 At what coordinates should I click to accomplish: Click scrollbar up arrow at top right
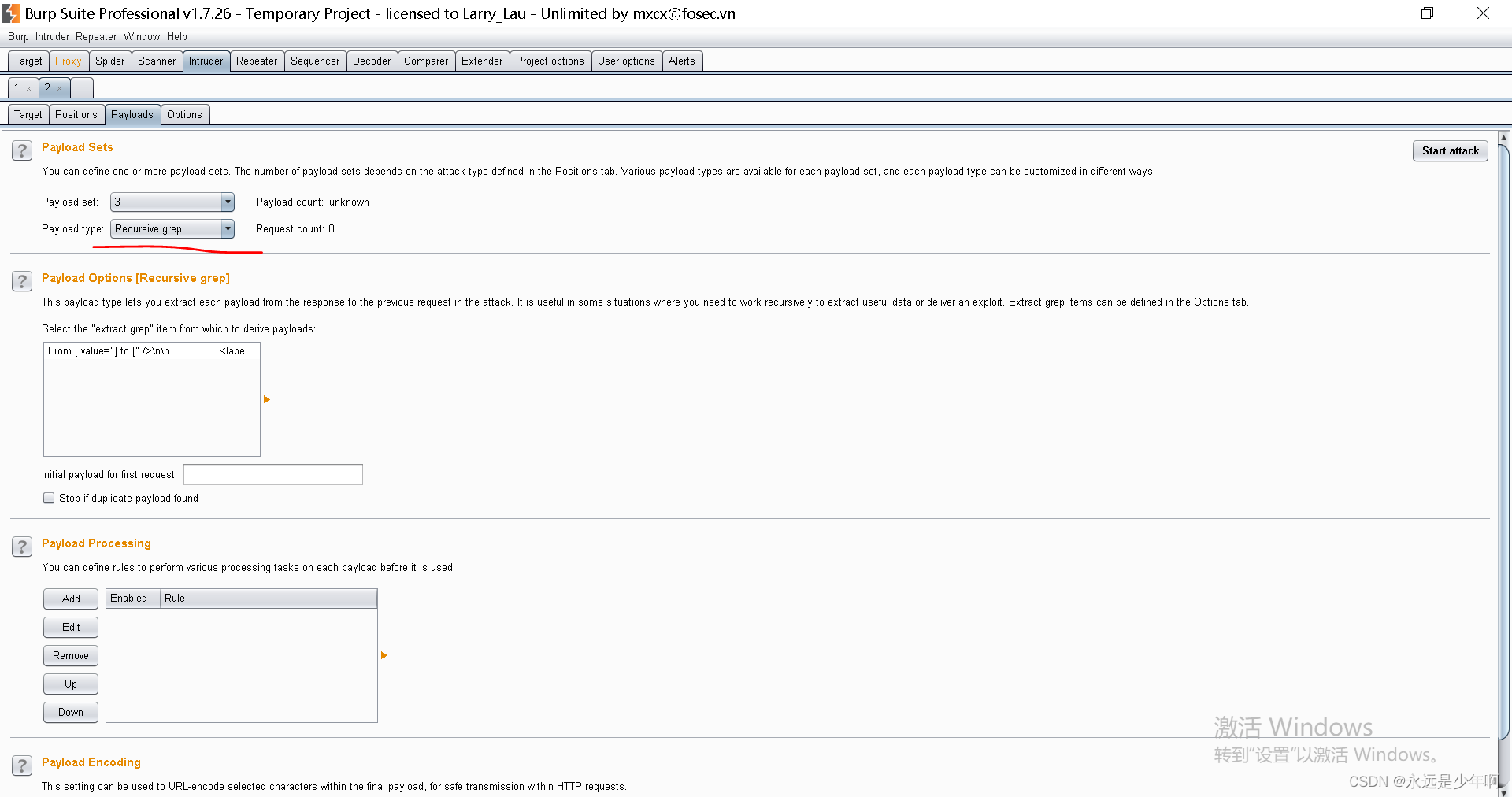[x=1503, y=138]
